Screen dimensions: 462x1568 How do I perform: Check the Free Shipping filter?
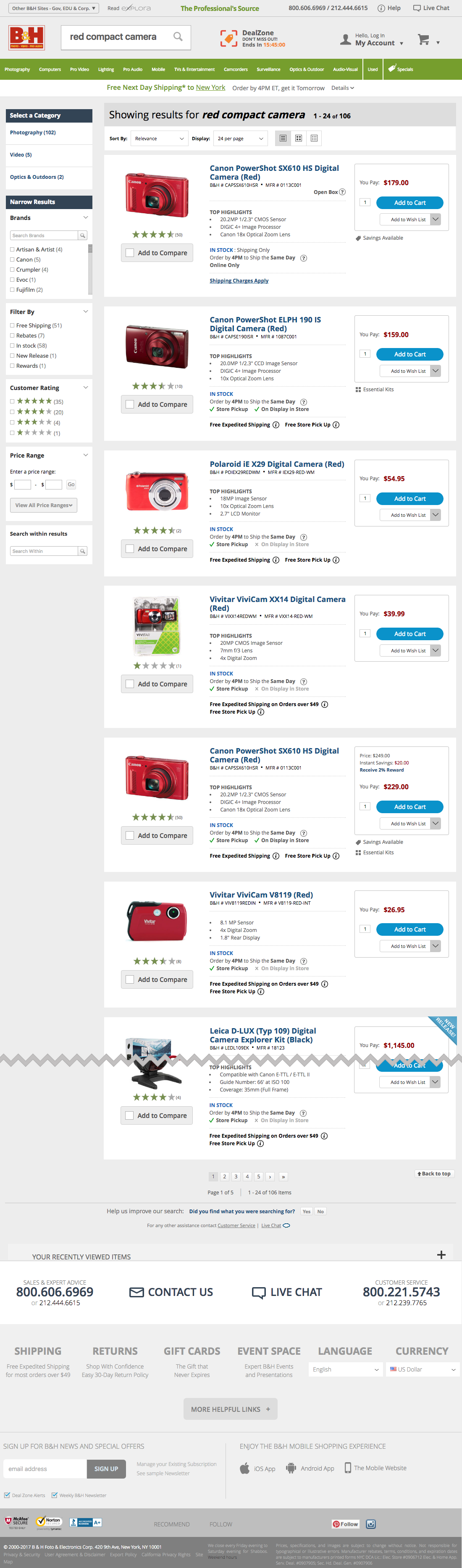12,326
